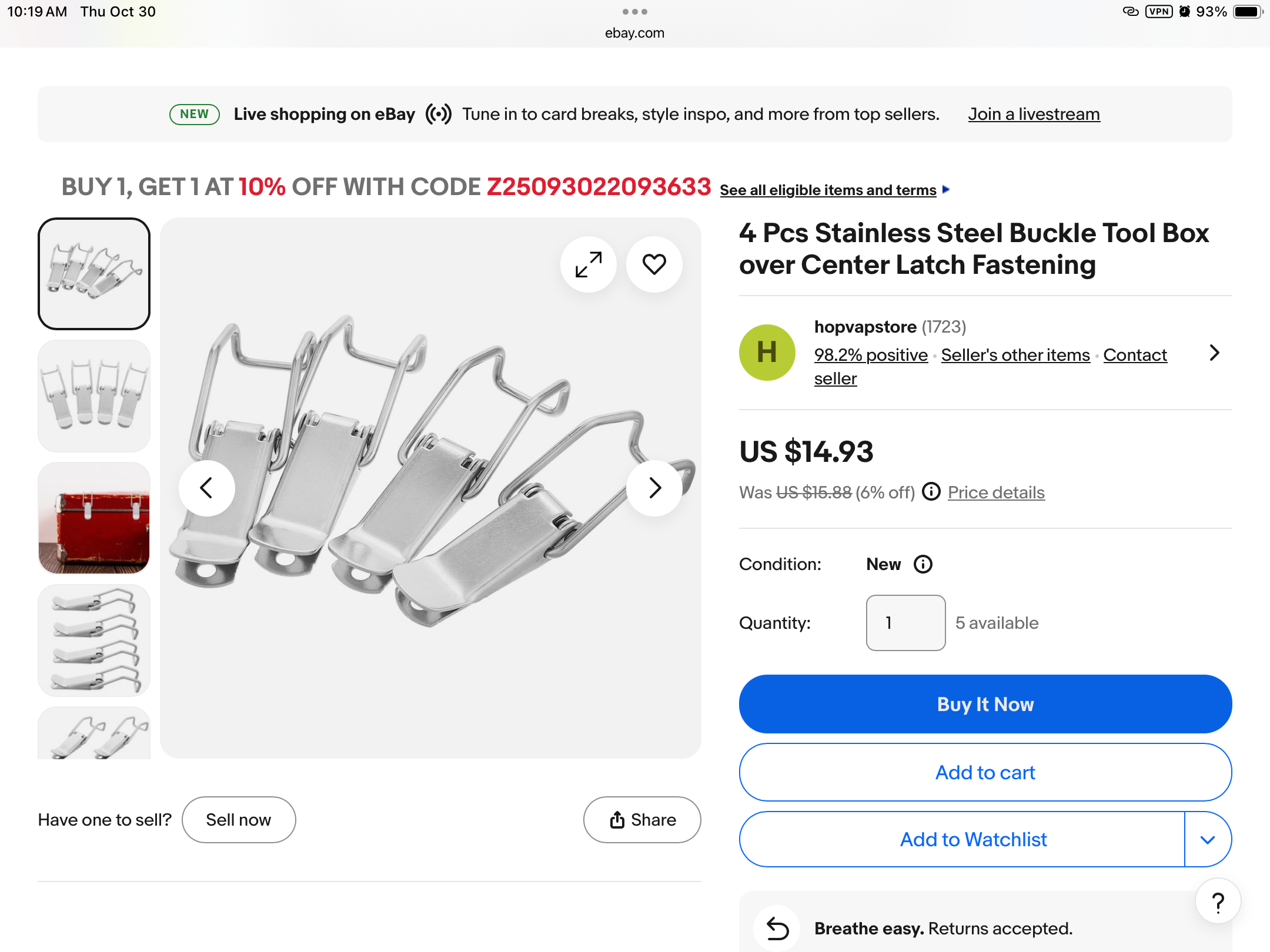1270x952 pixels.
Task: Expand seller details chevron
Action: [1215, 353]
